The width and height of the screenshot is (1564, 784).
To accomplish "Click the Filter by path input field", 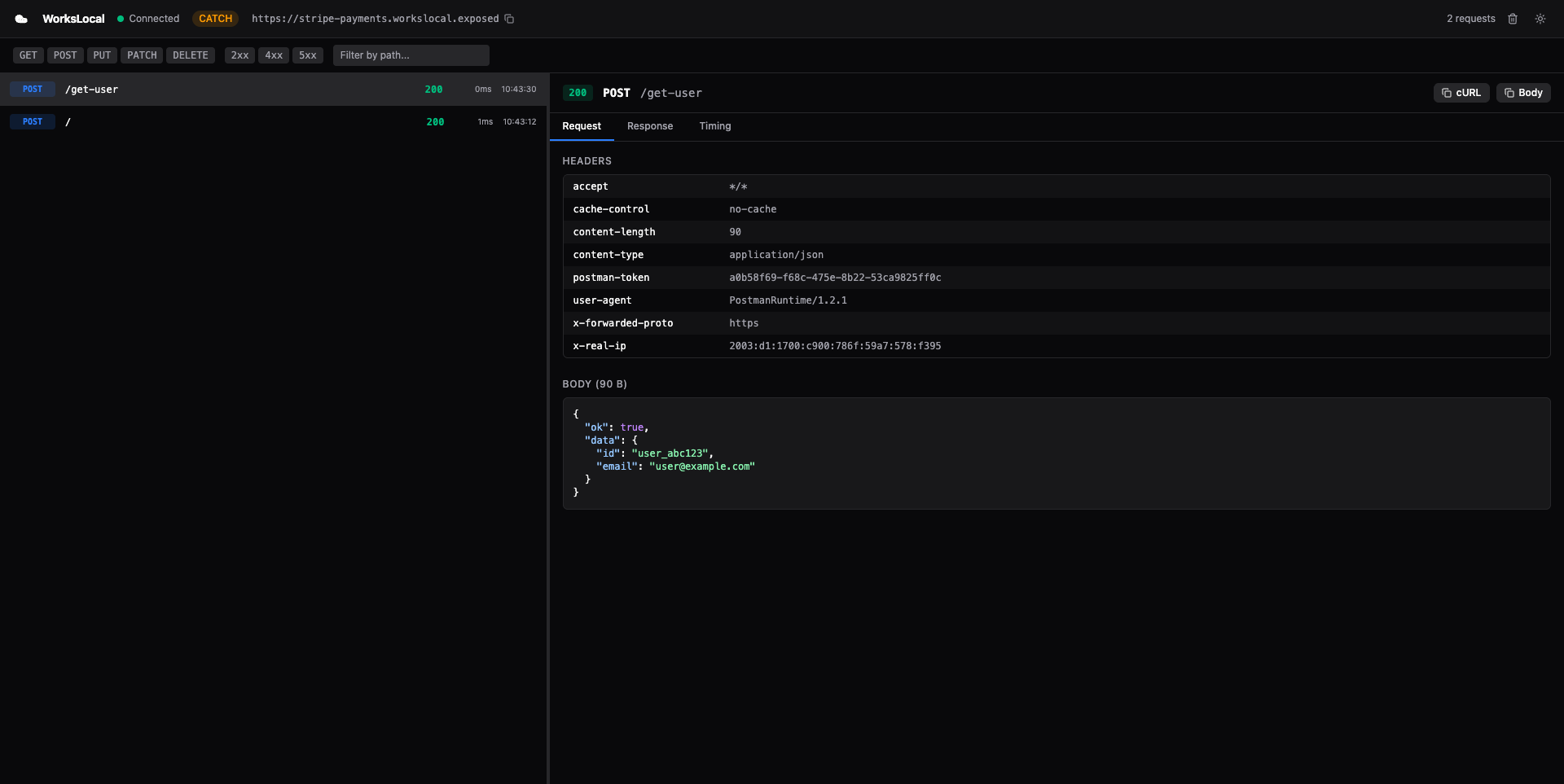I will (x=411, y=55).
